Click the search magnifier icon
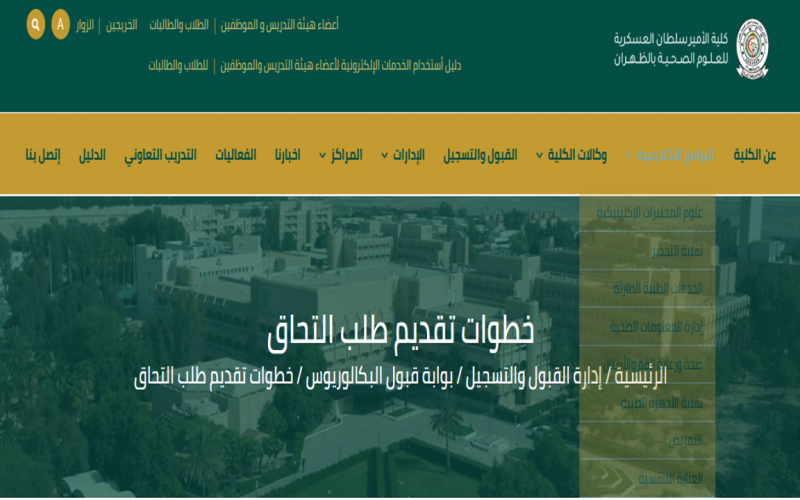This screenshot has height=500, width=800. [x=36, y=24]
